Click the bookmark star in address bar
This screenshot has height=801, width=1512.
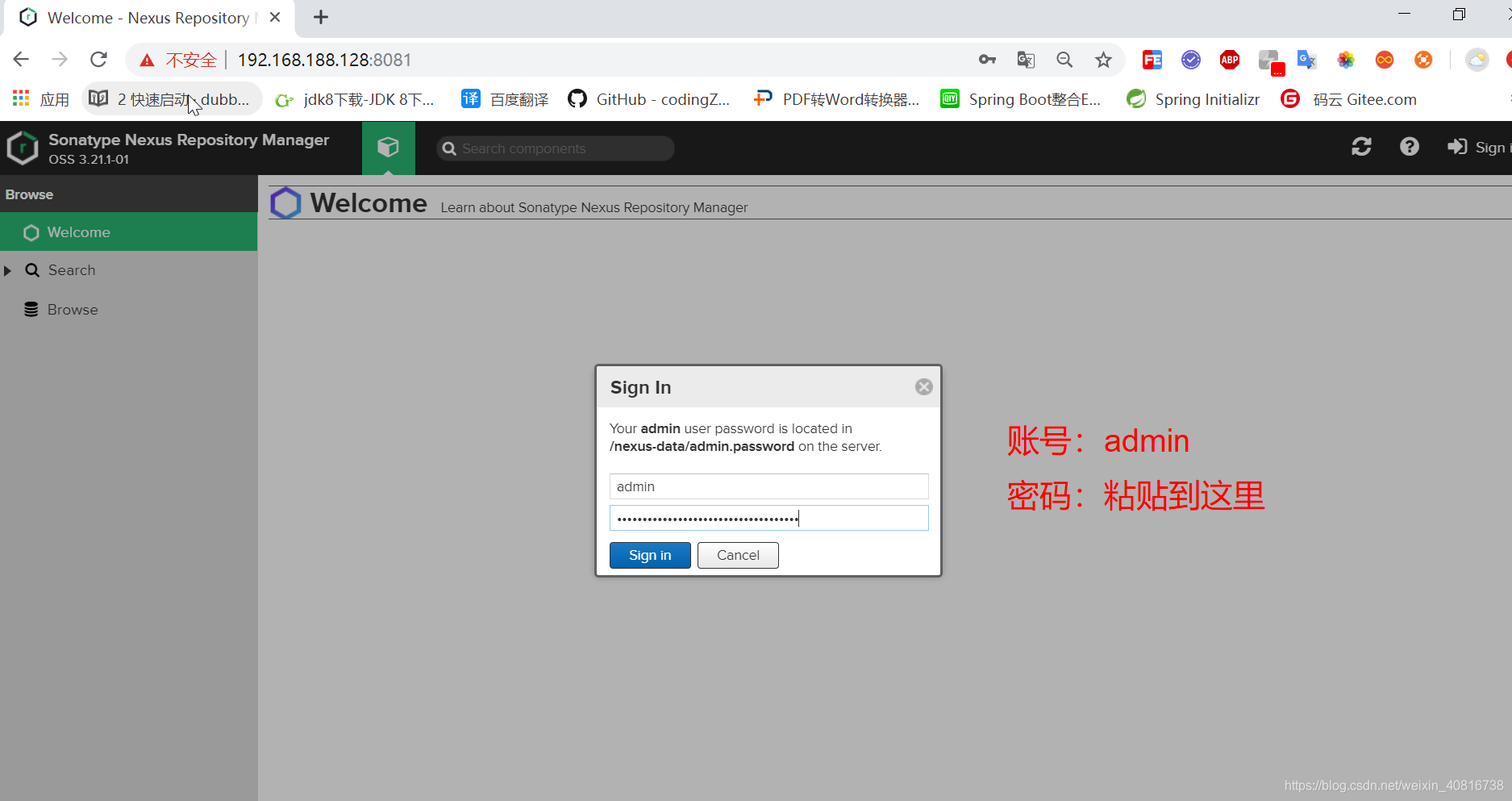click(1103, 59)
